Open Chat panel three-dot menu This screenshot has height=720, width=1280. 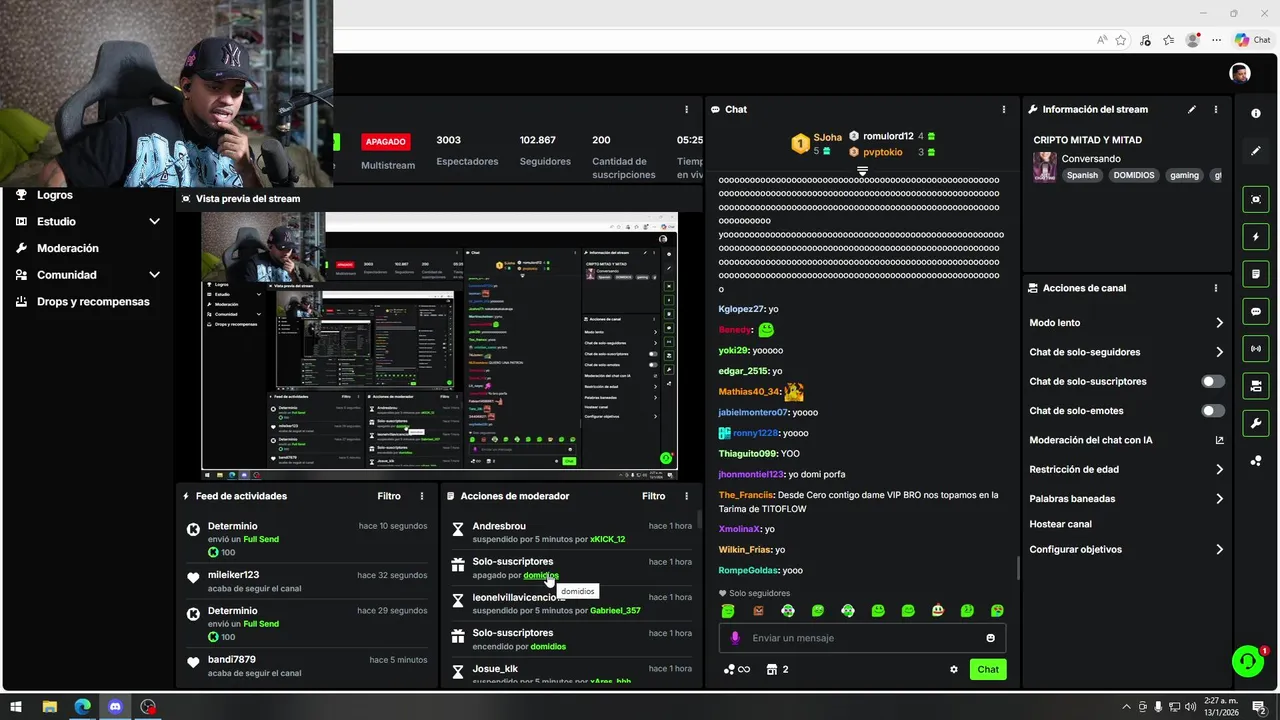tap(1004, 109)
